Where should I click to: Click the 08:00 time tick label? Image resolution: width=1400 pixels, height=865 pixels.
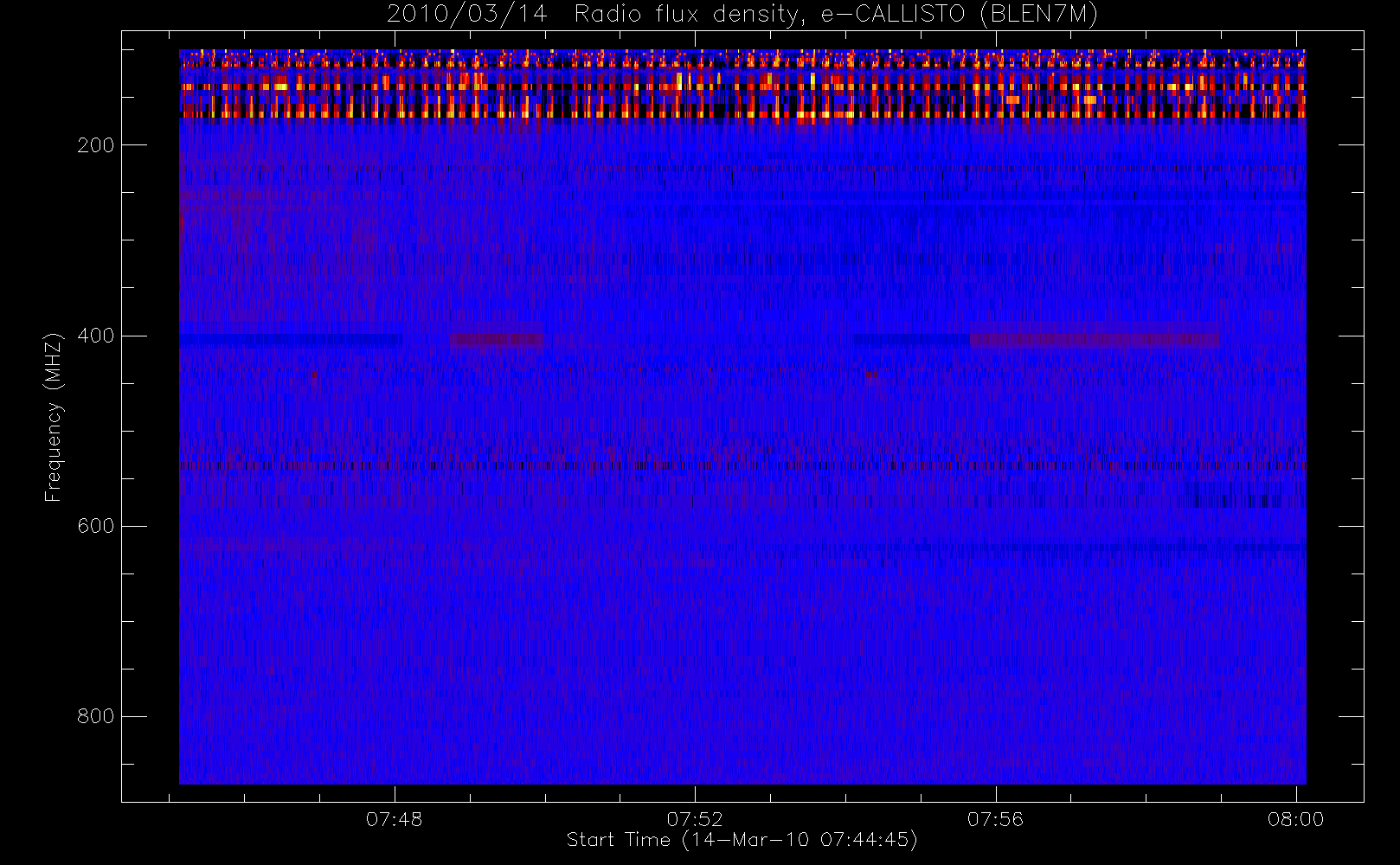coord(1295,819)
